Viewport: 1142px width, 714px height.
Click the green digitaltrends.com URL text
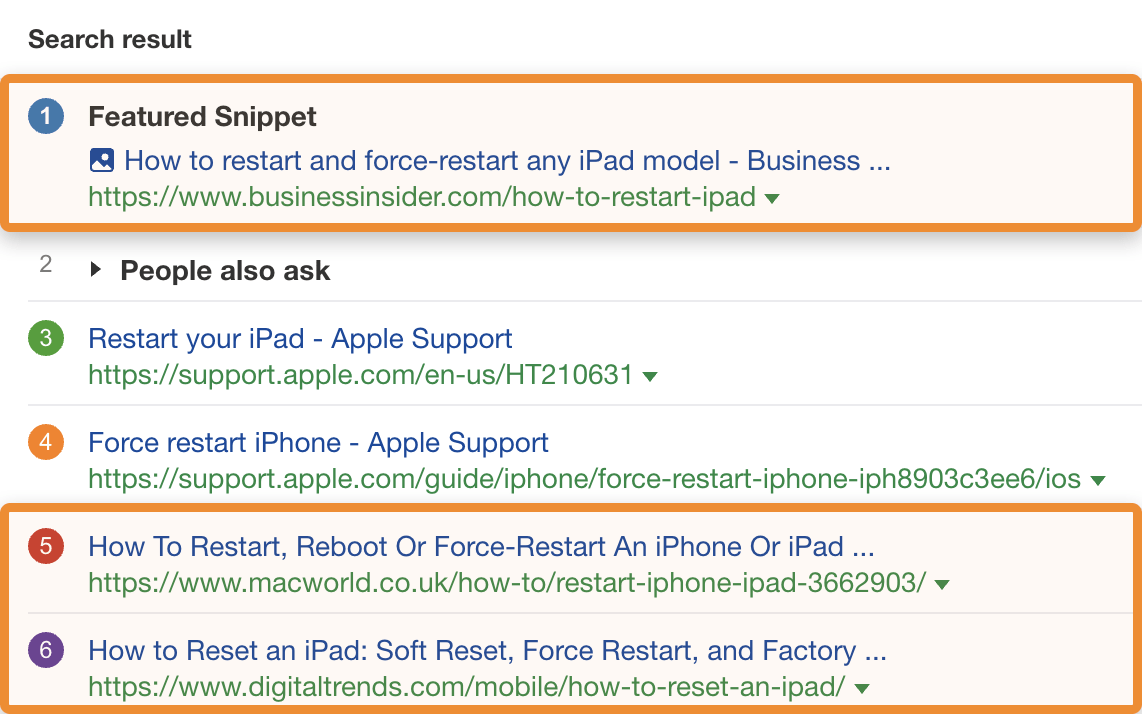467,687
